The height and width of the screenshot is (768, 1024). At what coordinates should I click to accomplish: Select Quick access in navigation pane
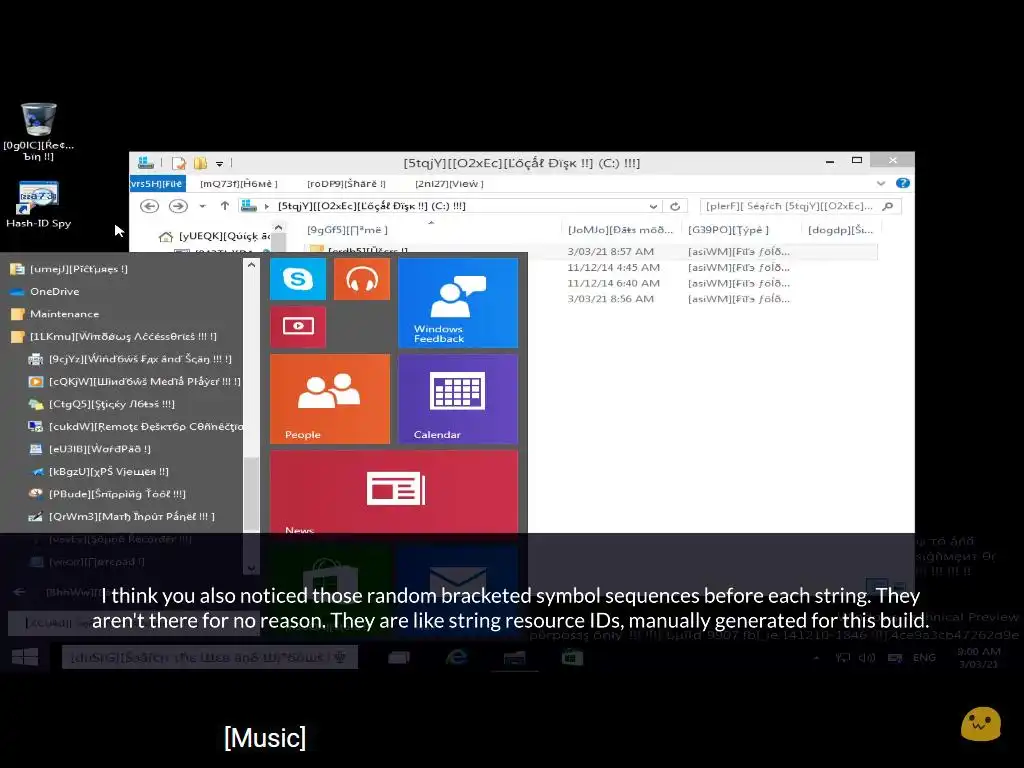(215, 236)
